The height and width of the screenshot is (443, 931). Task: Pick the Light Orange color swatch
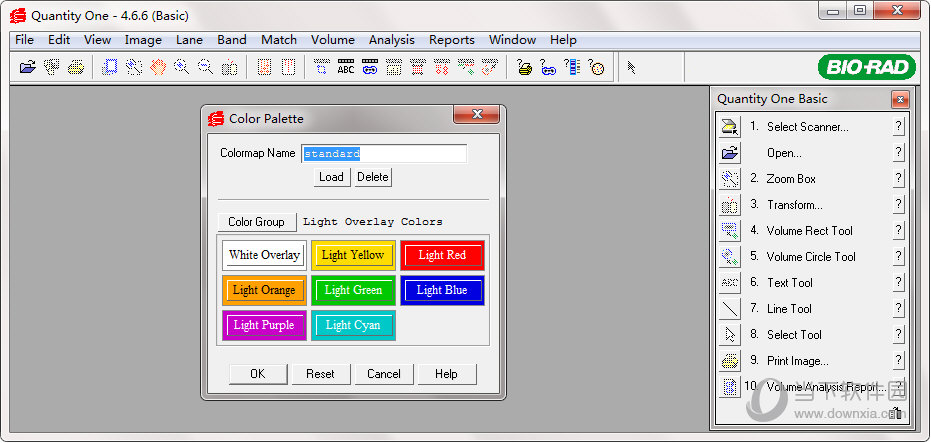coord(264,290)
